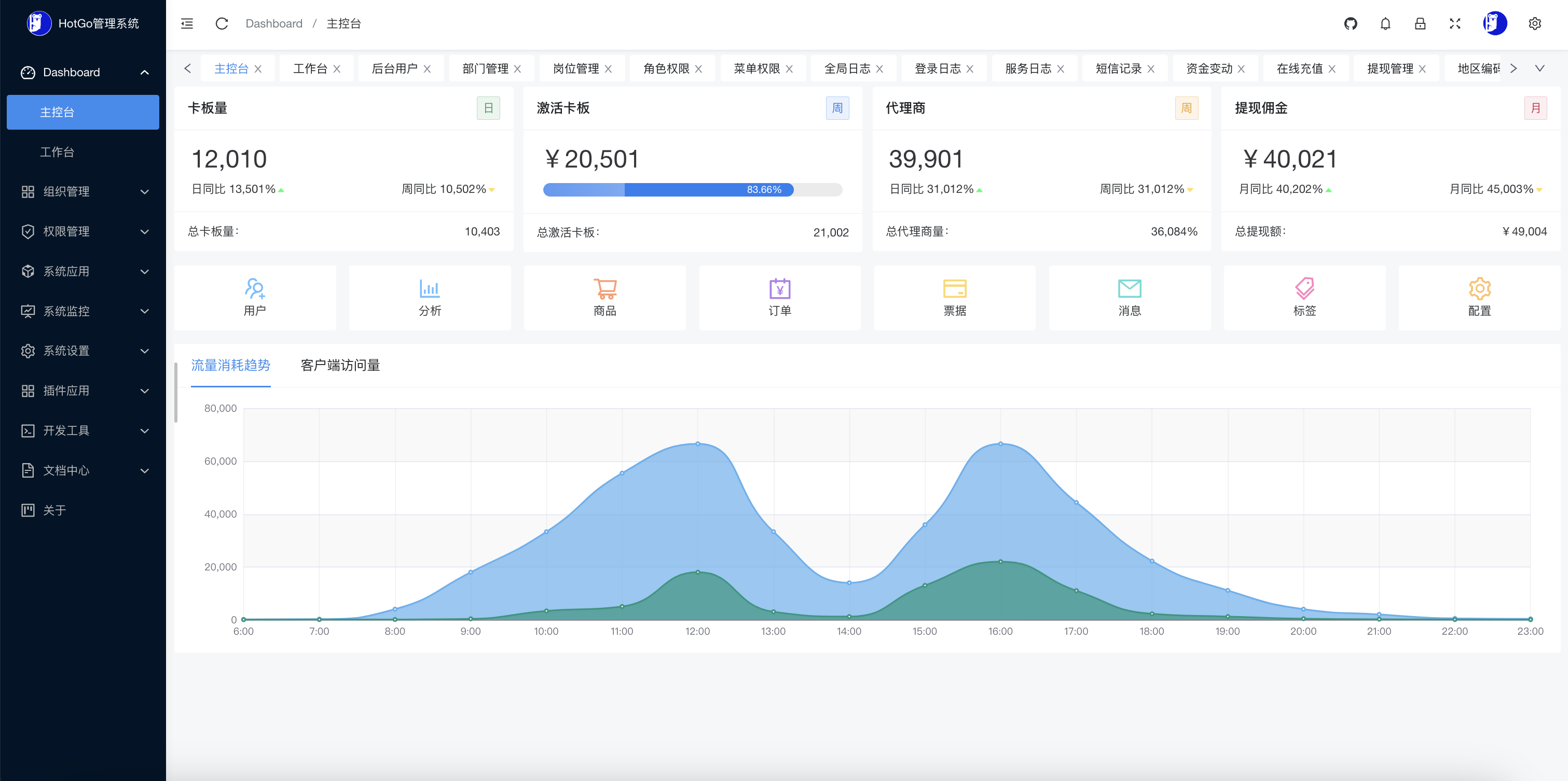The width and height of the screenshot is (1568, 781).
Task: Close the 工作台 tab
Action: coord(337,69)
